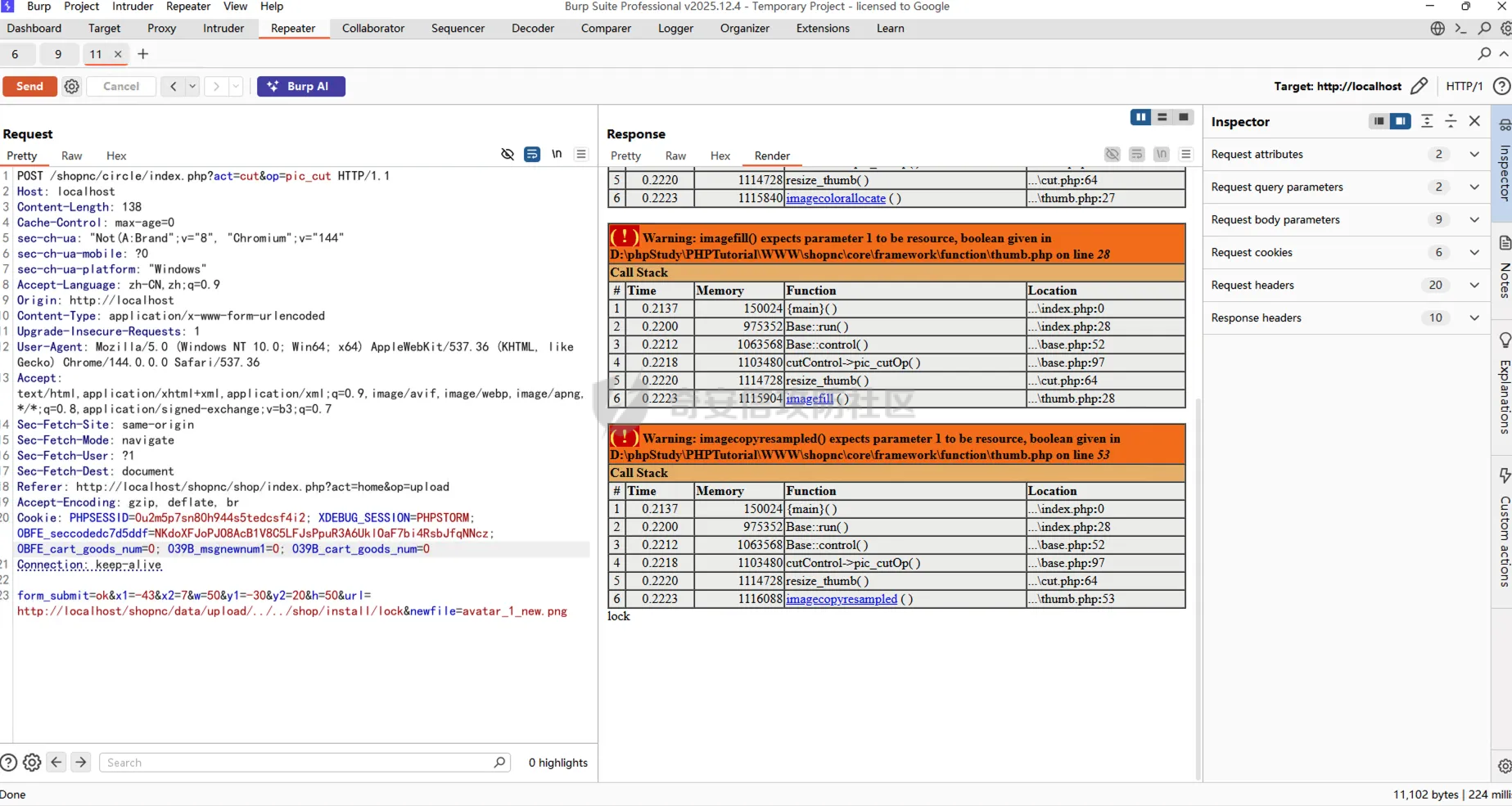The width and height of the screenshot is (1512, 806).
Task: Edit target with the pencil icon
Action: tap(1419, 86)
